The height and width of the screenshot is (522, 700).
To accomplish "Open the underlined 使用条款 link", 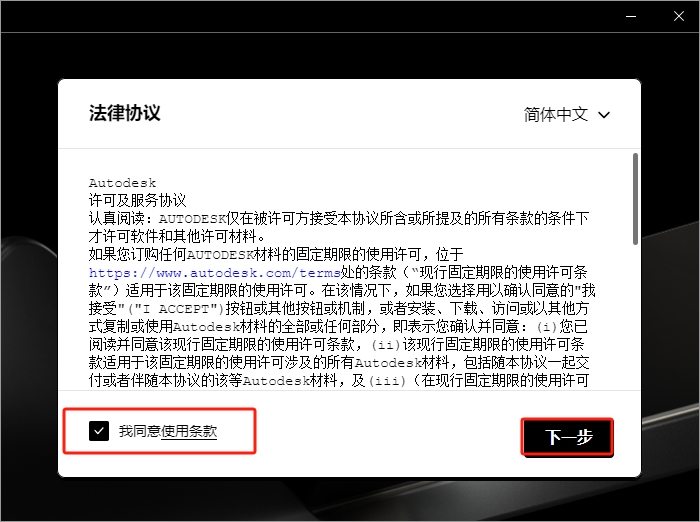I will [x=189, y=431].
